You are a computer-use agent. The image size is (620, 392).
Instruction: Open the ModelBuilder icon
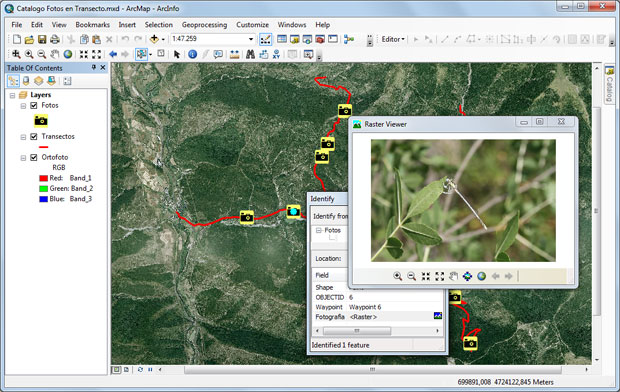coord(349,39)
